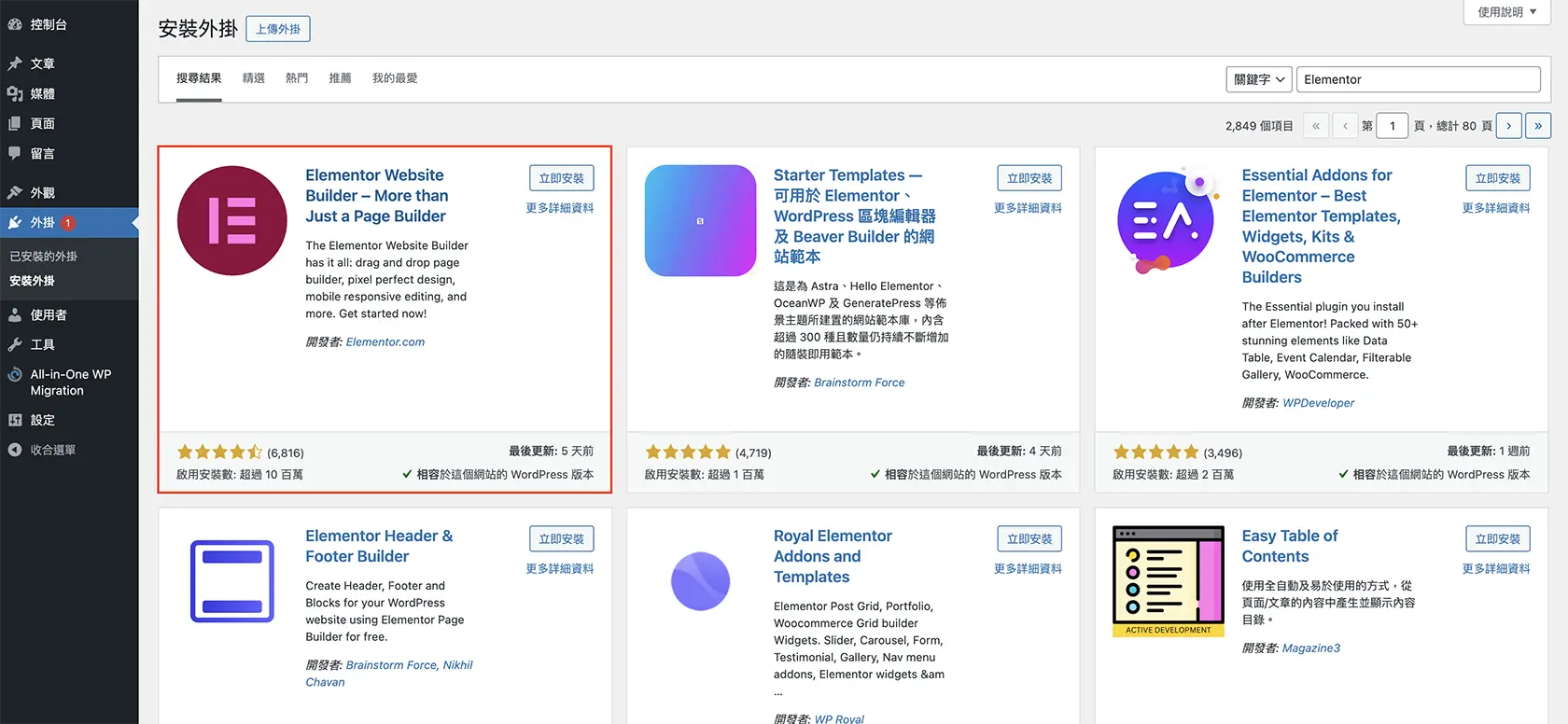Install Easy Table of Contents plugin
Image resolution: width=1568 pixels, height=724 pixels.
pyautogui.click(x=1498, y=539)
